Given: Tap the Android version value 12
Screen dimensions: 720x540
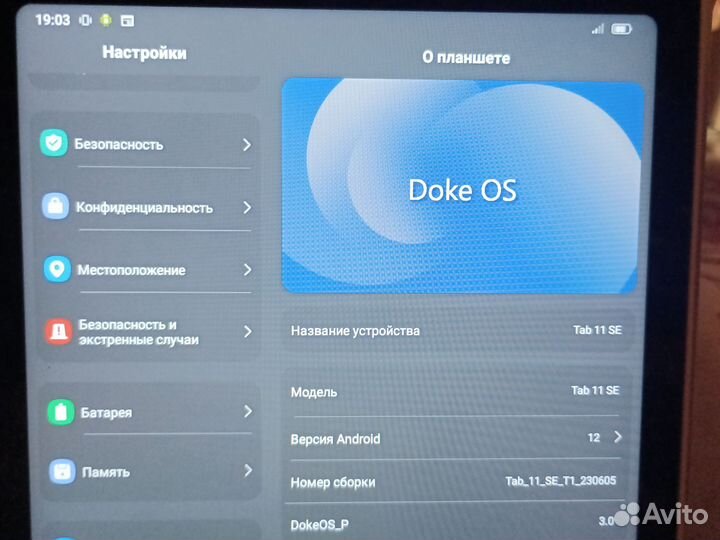Looking at the screenshot, I should 594,437.
